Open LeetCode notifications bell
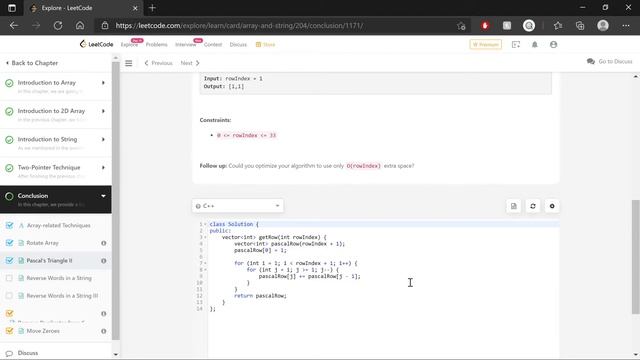640x360 pixels. 535,44
